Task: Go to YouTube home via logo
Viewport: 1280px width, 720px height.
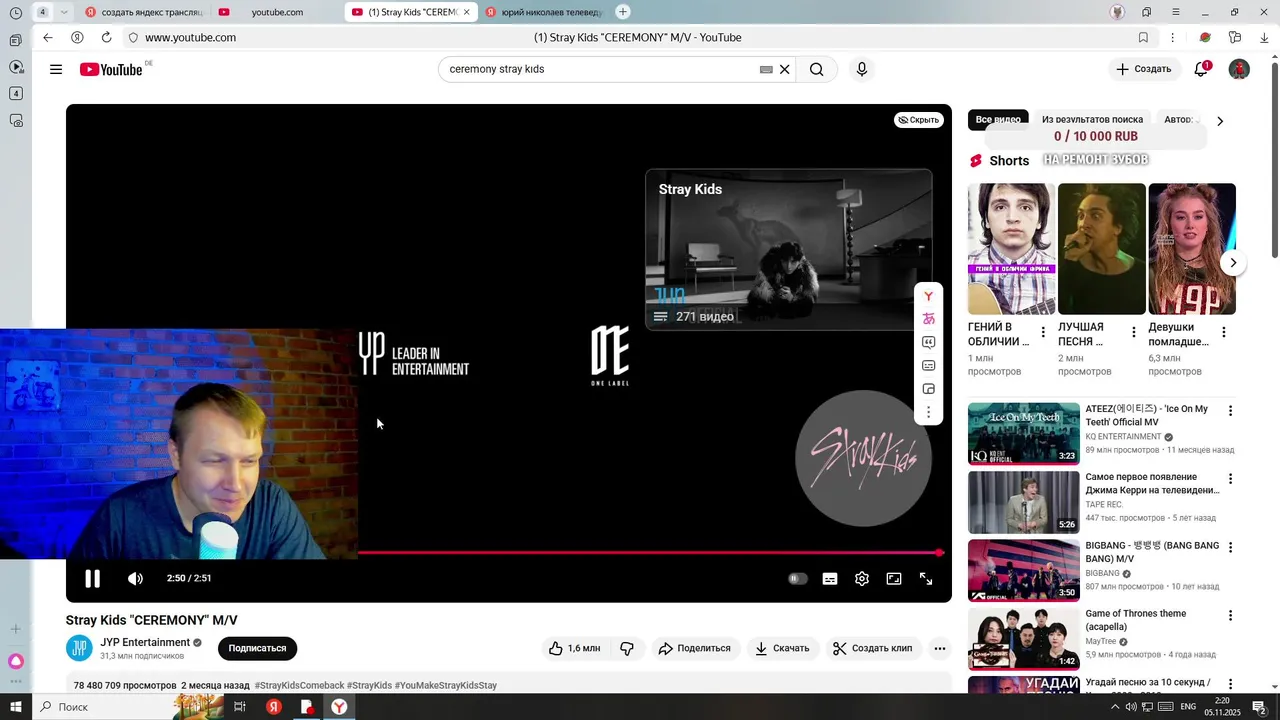Action: pos(111,69)
